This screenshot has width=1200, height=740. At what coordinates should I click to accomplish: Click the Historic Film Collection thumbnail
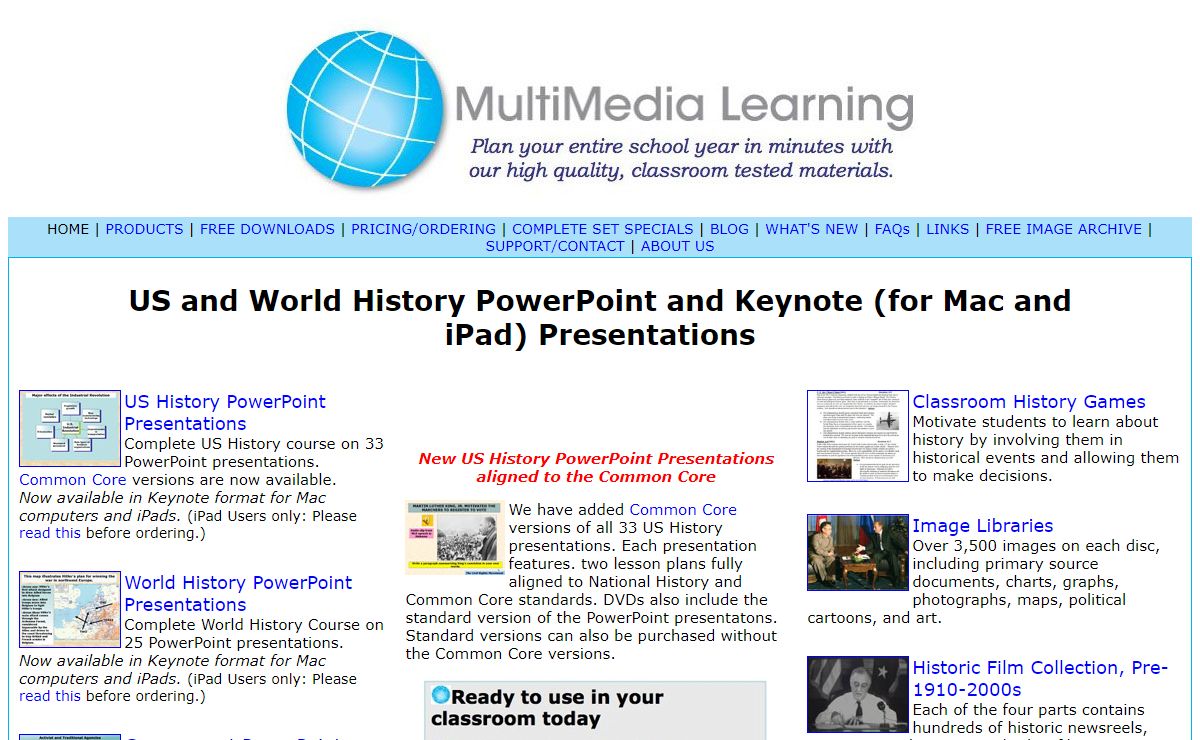click(858, 694)
